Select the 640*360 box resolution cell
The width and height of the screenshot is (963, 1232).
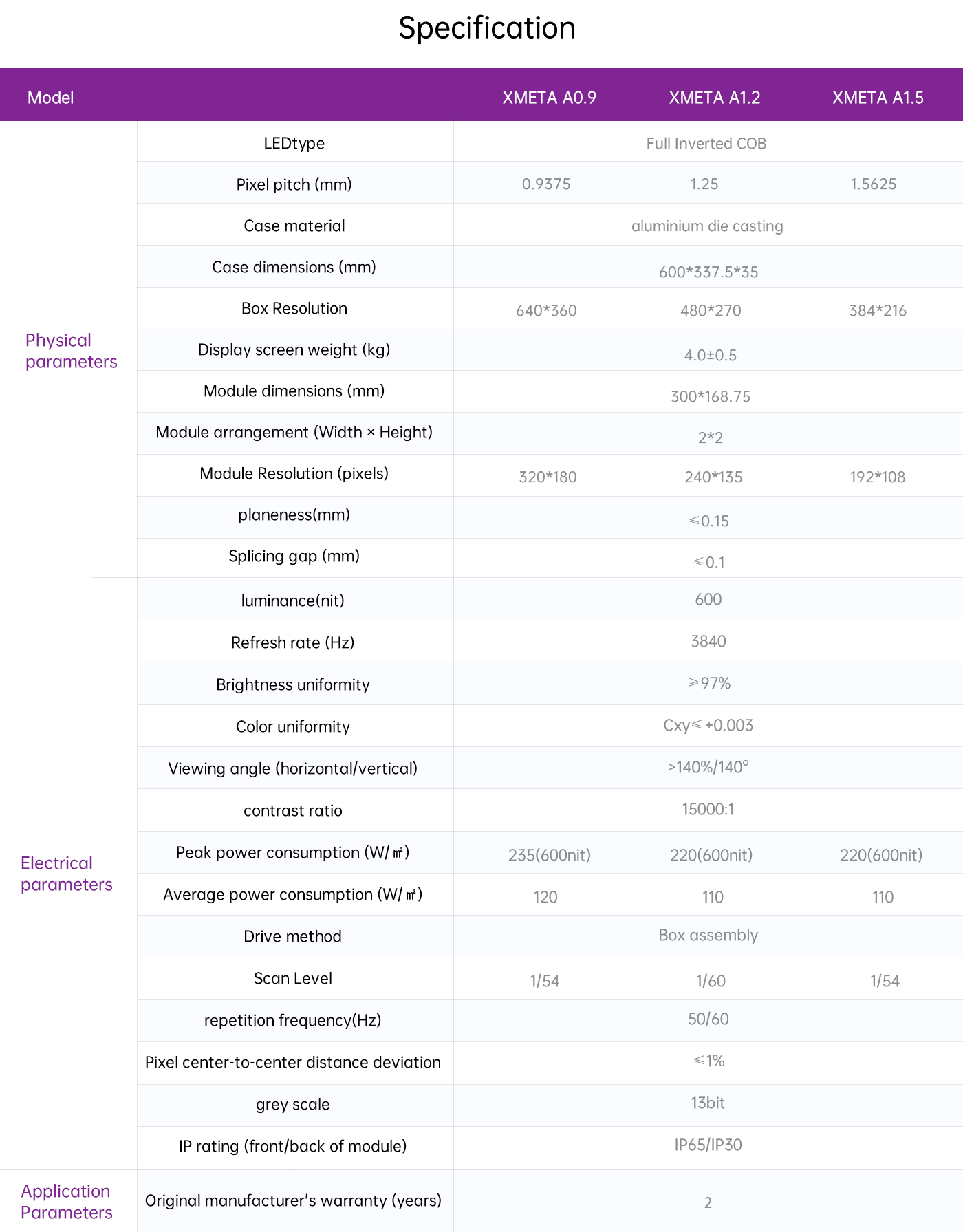[546, 310]
